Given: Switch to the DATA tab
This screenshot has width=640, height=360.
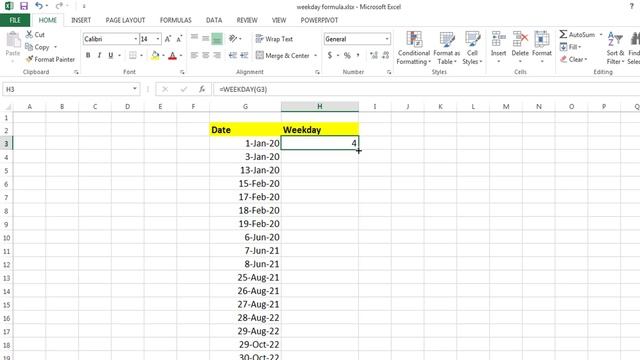Looking at the screenshot, I should point(214,20).
